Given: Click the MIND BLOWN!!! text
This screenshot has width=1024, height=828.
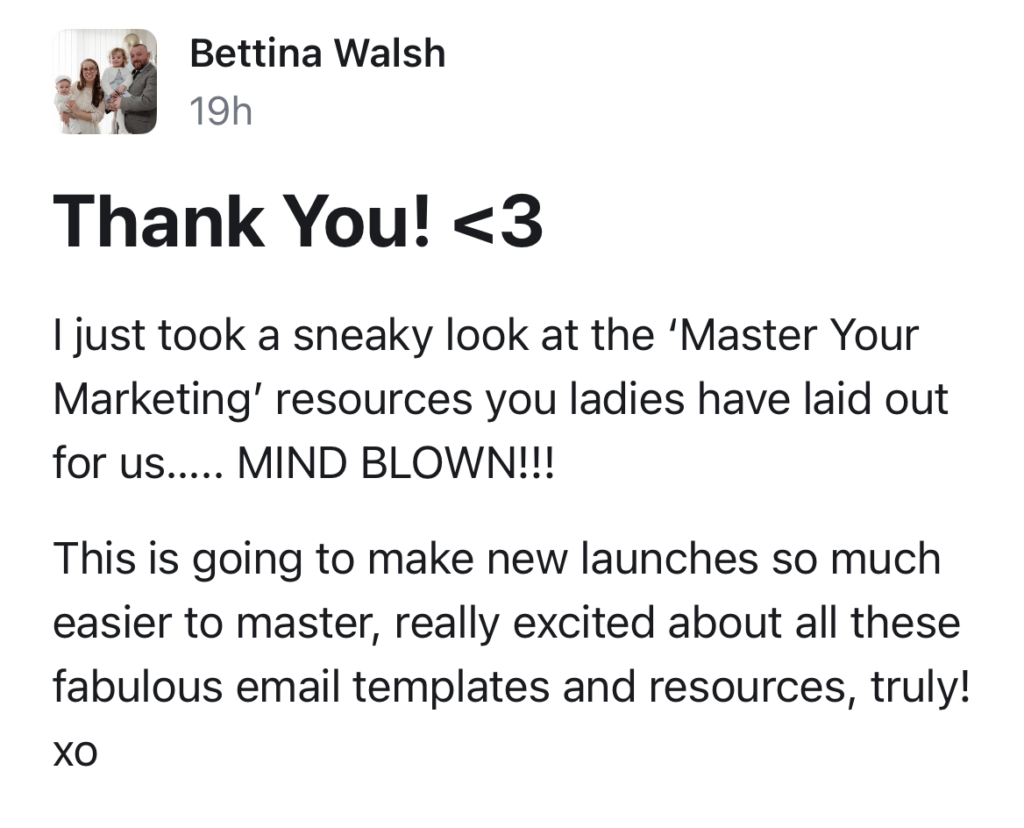Looking at the screenshot, I should [x=395, y=463].
